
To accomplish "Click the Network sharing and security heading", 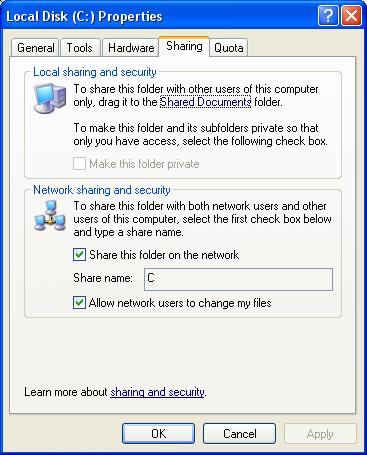I will 102,190.
